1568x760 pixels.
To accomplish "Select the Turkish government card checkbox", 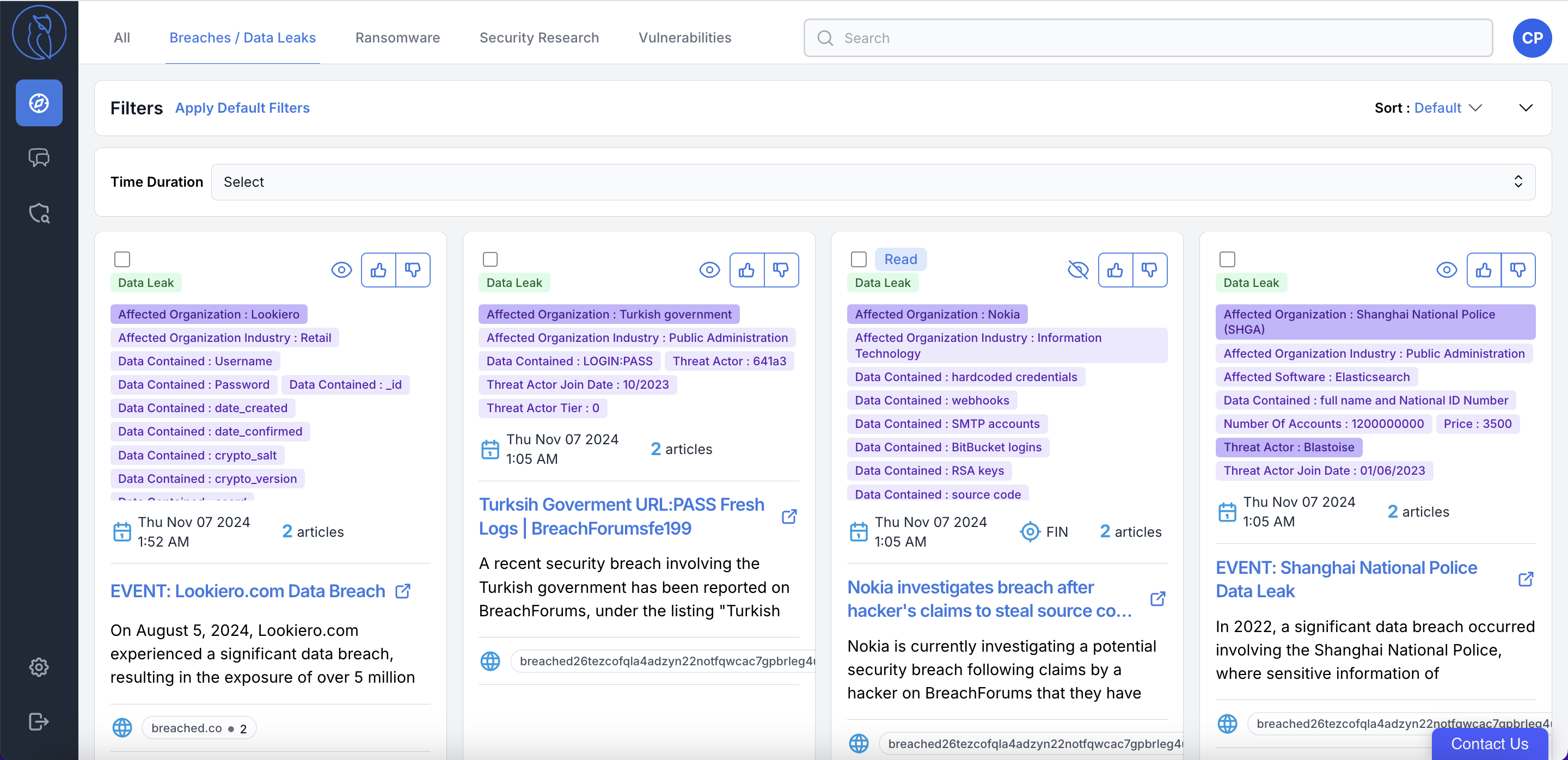I will 491,259.
